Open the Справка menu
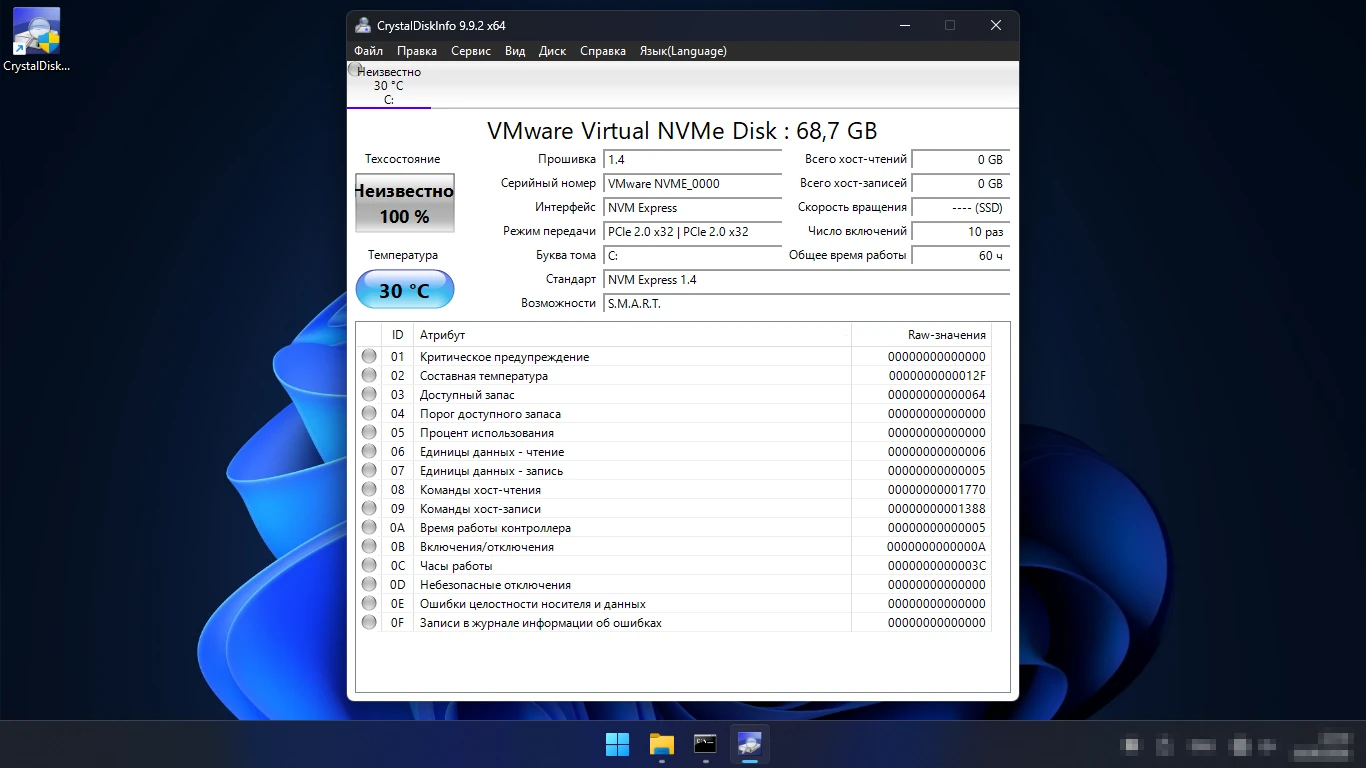Image resolution: width=1366 pixels, height=768 pixels. [x=603, y=51]
